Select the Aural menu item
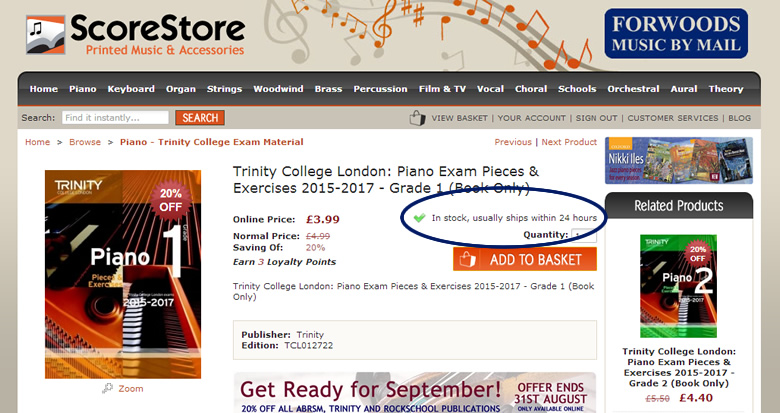The height and width of the screenshot is (413, 780). coord(684,89)
